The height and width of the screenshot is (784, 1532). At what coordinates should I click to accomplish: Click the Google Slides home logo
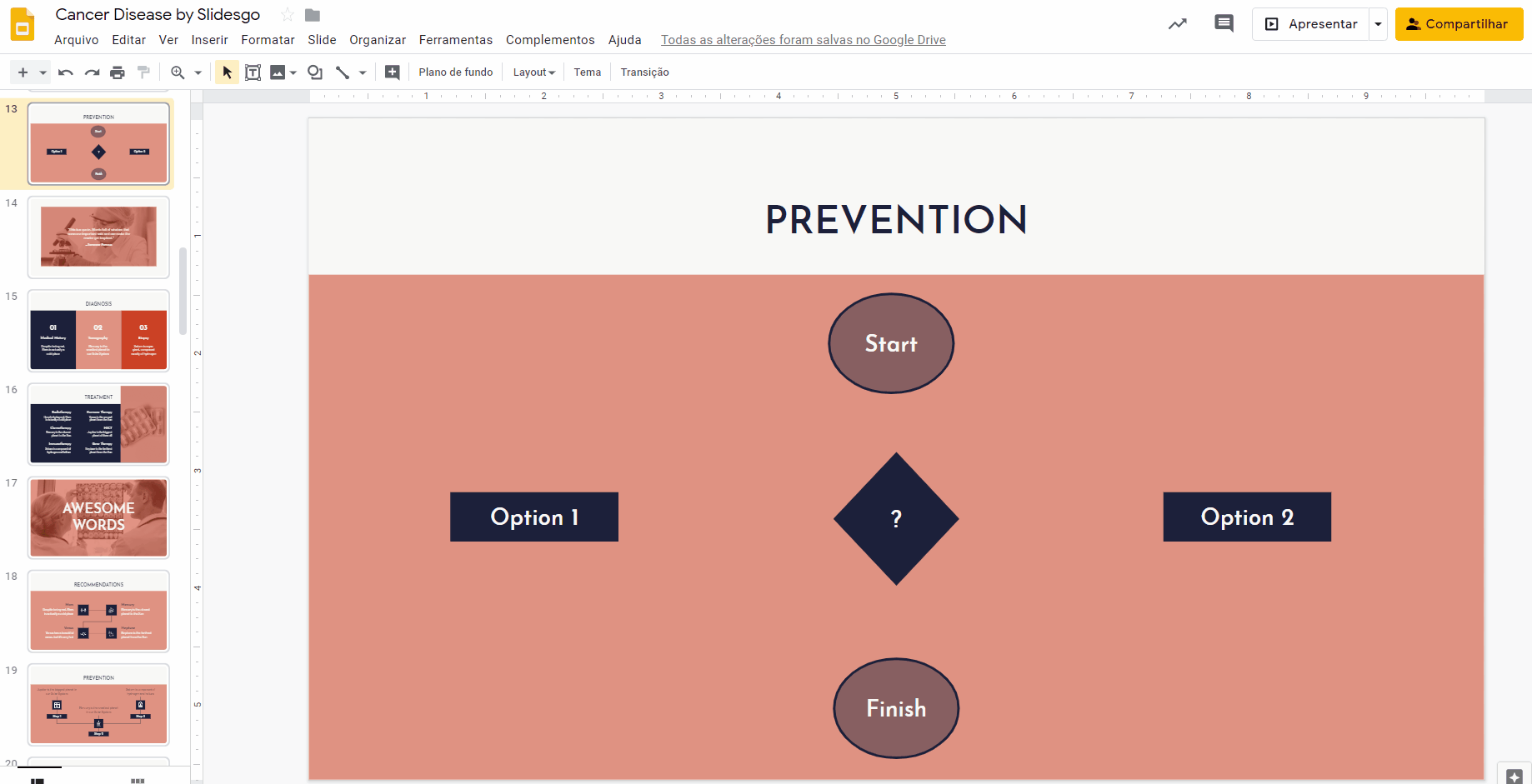coord(23,24)
